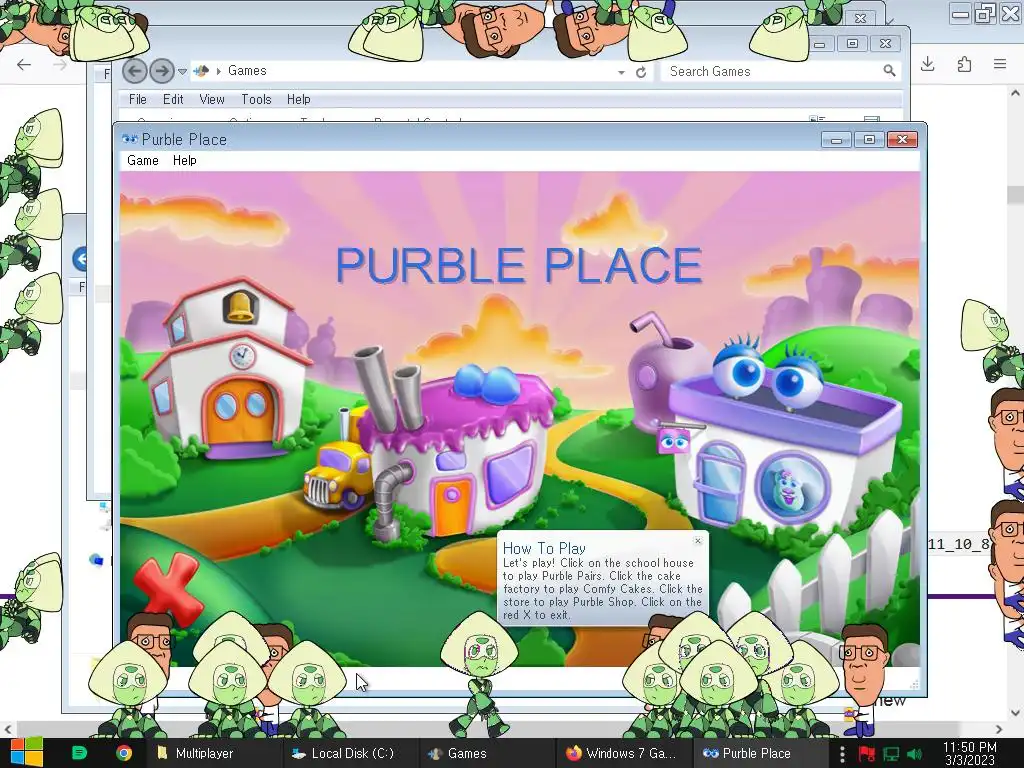Refresh the Games explorer window
The height and width of the screenshot is (768, 1024).
pyautogui.click(x=641, y=72)
